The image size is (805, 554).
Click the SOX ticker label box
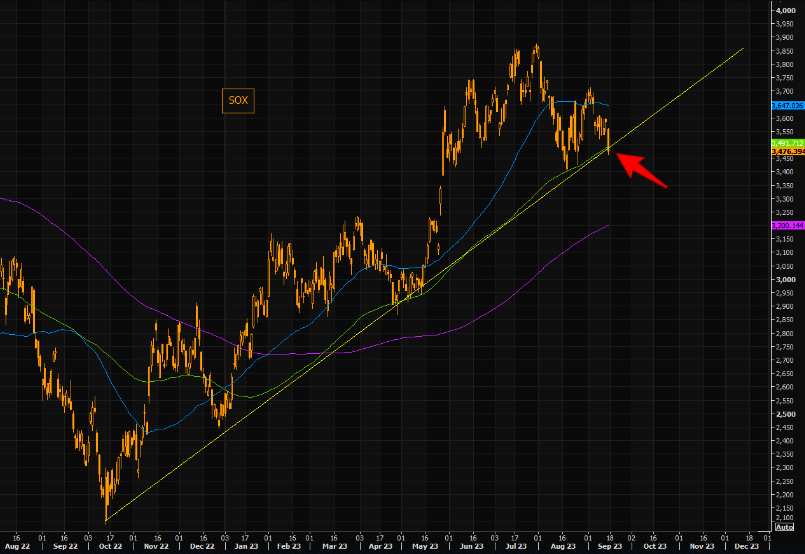pyautogui.click(x=240, y=100)
